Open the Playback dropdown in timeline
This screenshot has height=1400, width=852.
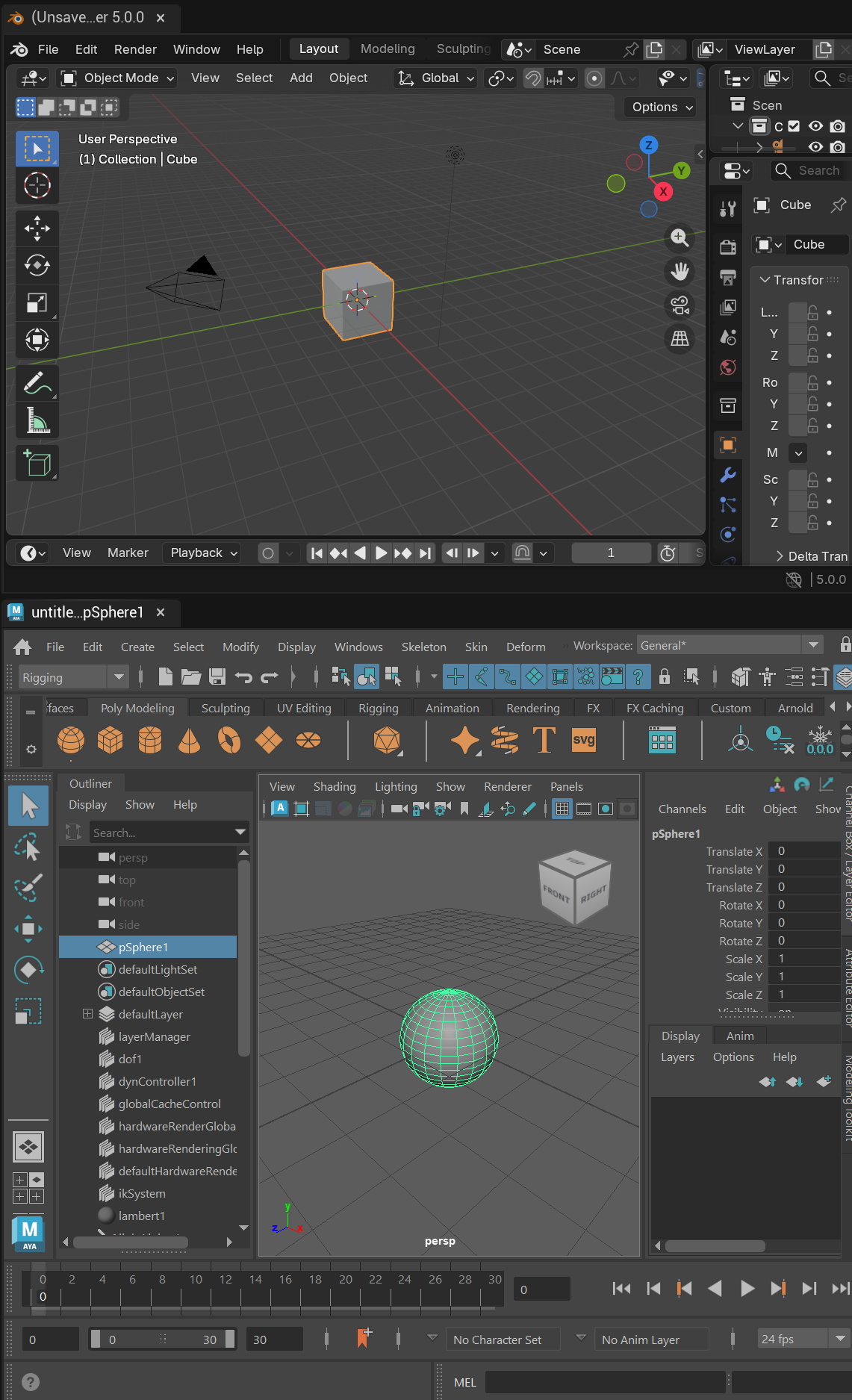204,553
